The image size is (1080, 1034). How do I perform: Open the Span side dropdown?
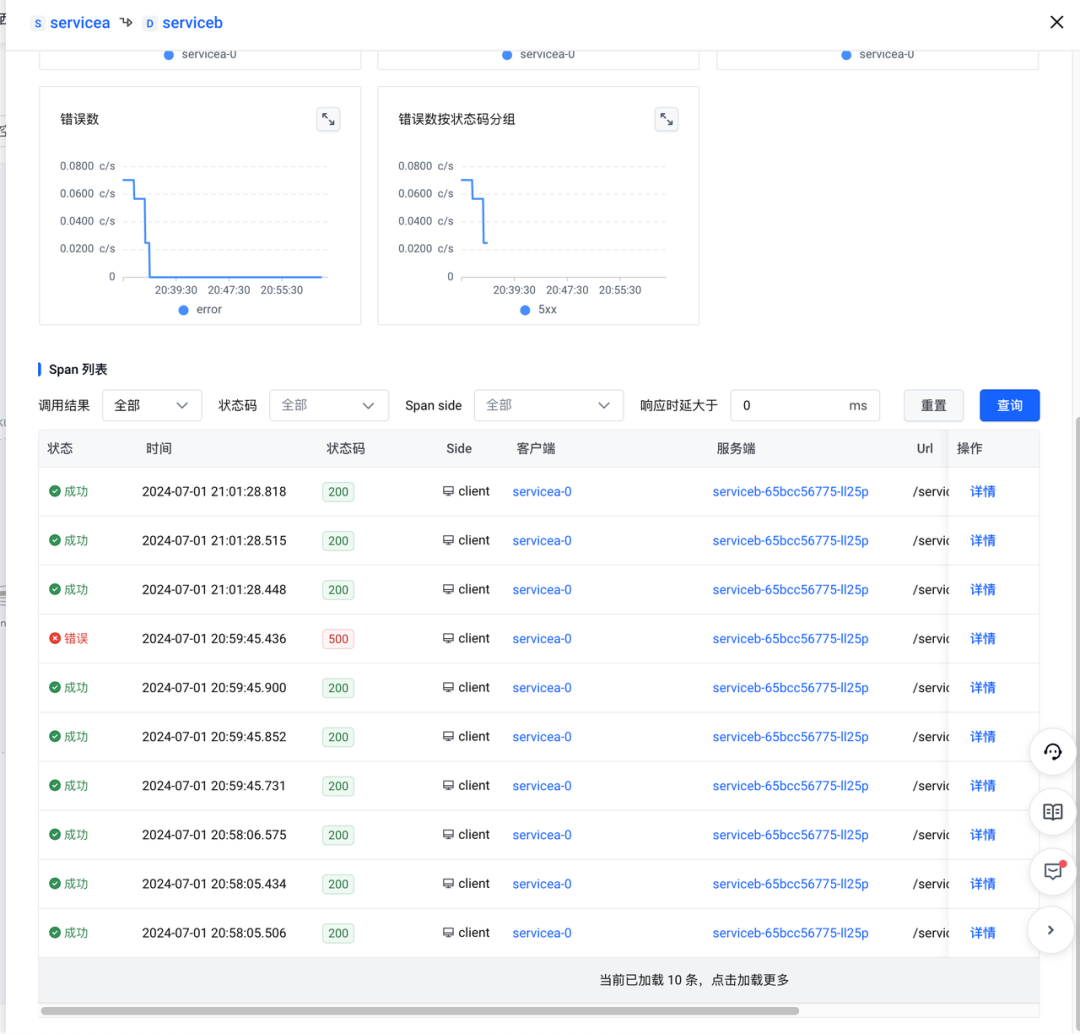pyautogui.click(x=548, y=405)
